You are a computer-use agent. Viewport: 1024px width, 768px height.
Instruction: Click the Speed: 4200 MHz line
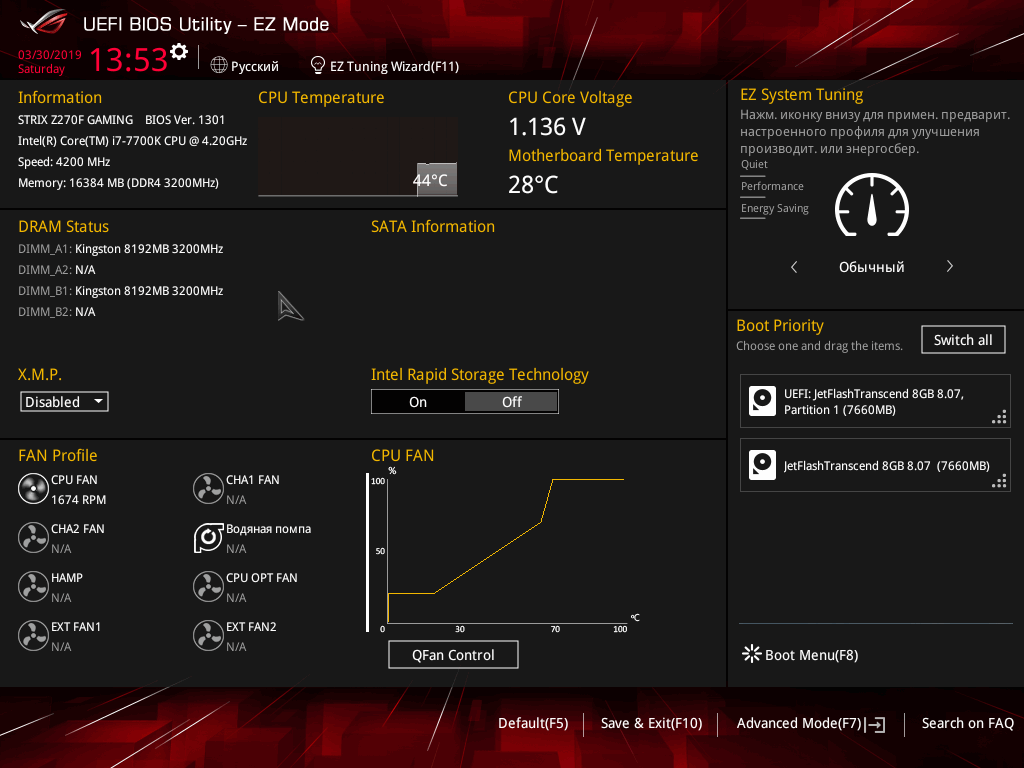(x=64, y=162)
